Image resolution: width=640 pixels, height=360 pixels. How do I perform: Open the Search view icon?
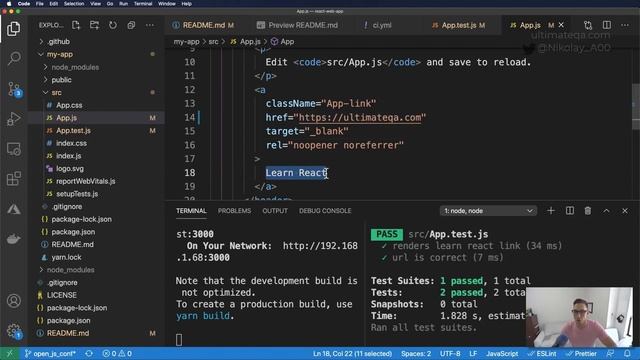(x=14, y=58)
